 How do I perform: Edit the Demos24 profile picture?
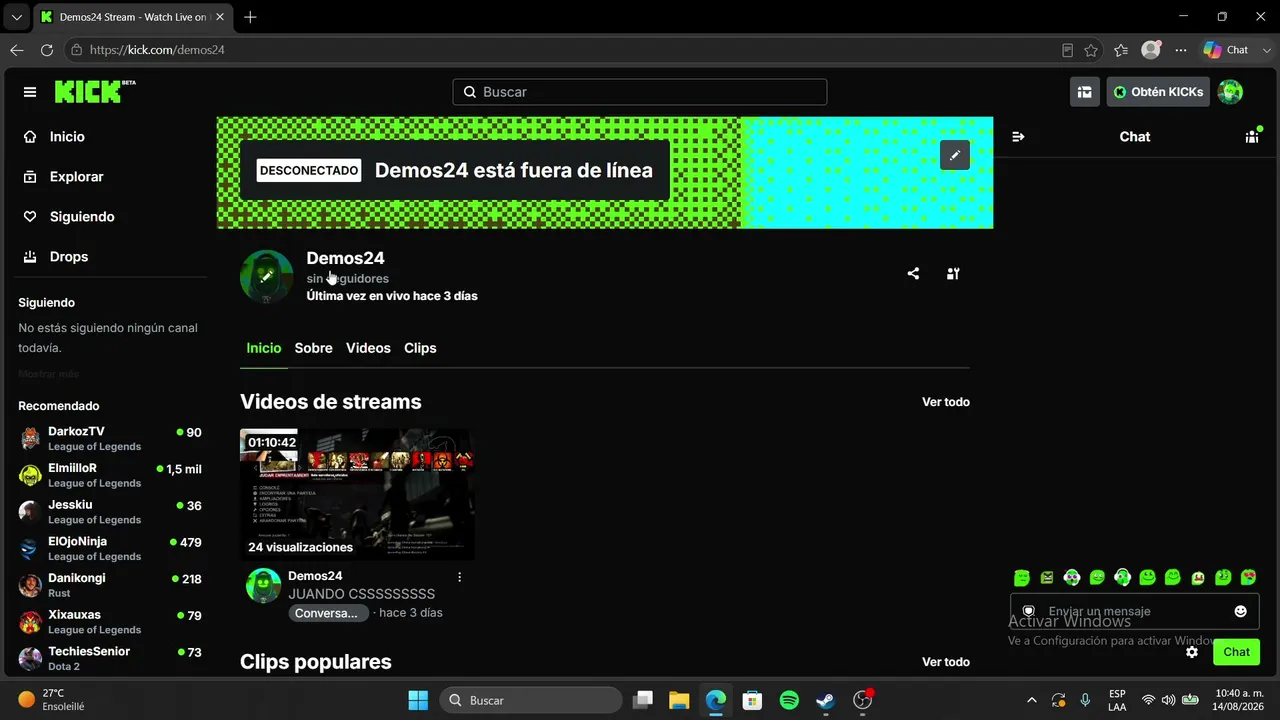point(267,276)
